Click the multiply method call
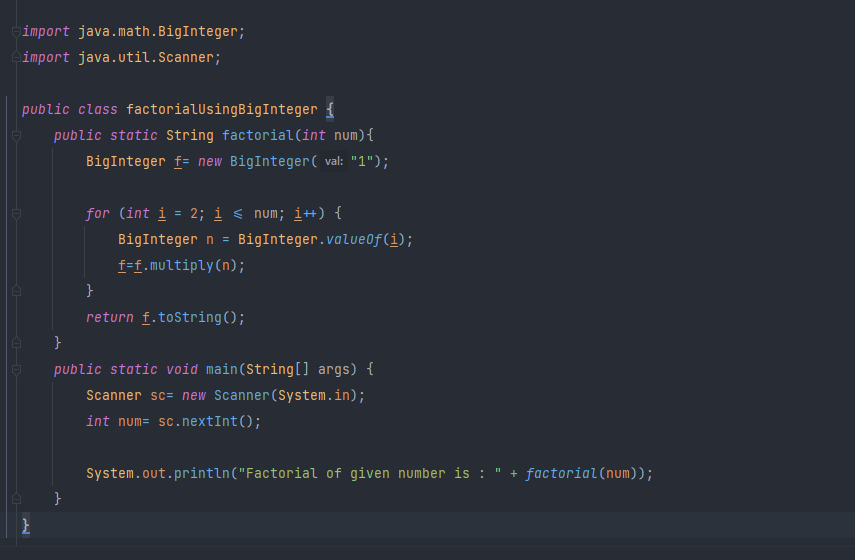Viewport: 855px width, 560px height. (x=182, y=266)
